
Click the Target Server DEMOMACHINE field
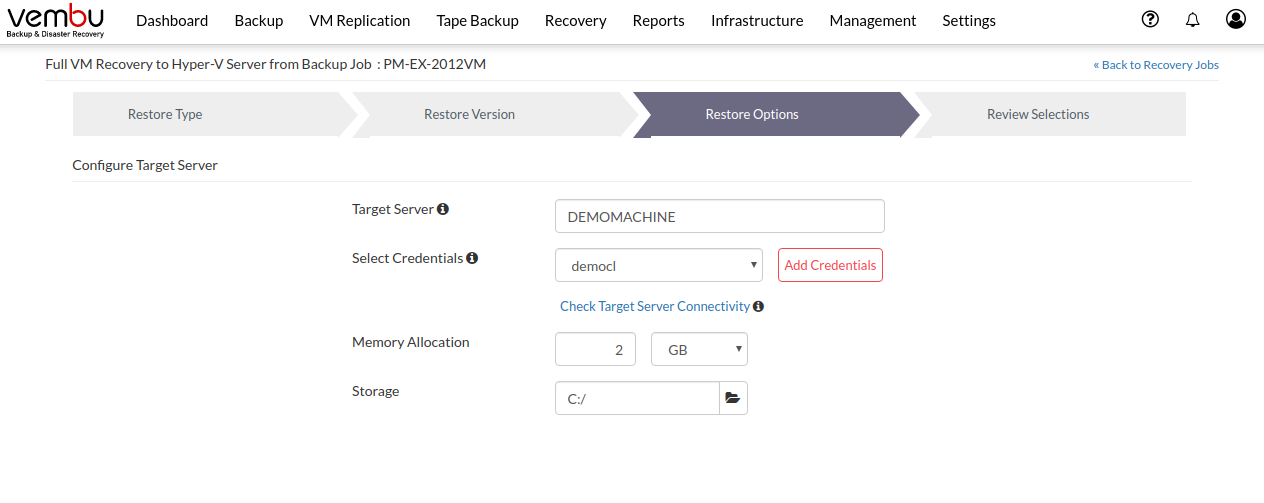720,216
